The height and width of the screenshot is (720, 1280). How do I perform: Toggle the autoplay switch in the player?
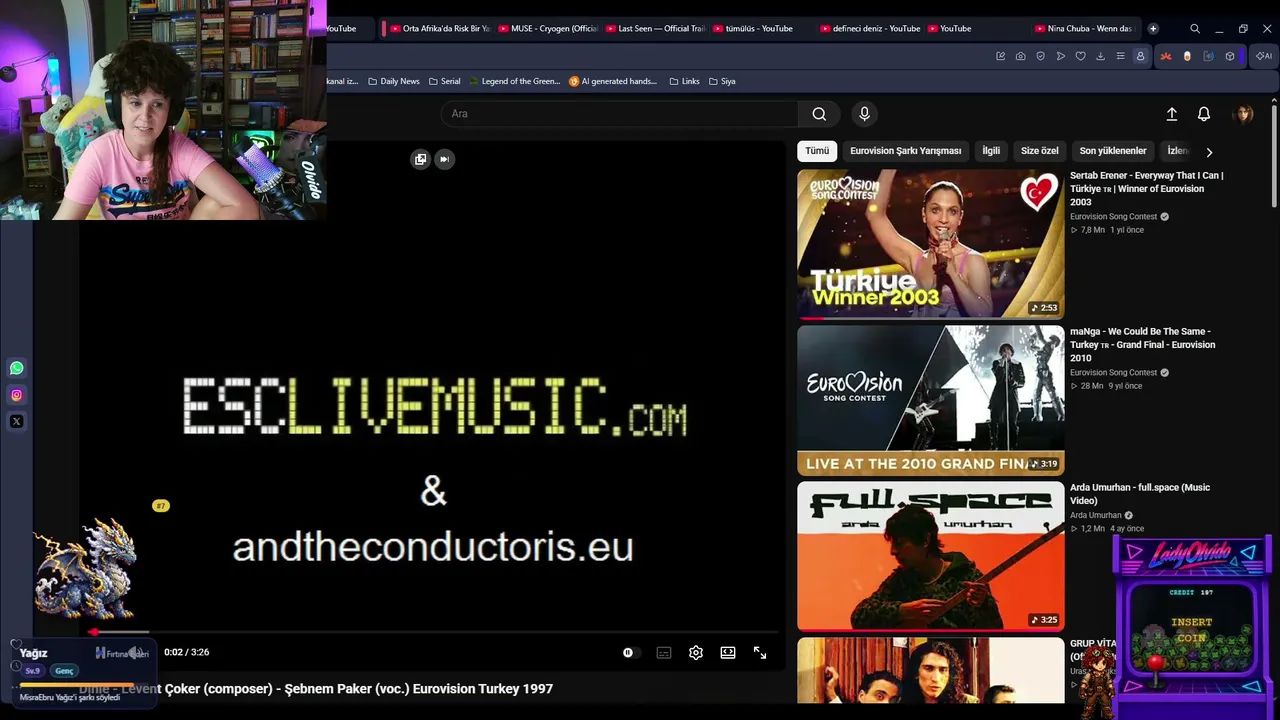[628, 653]
